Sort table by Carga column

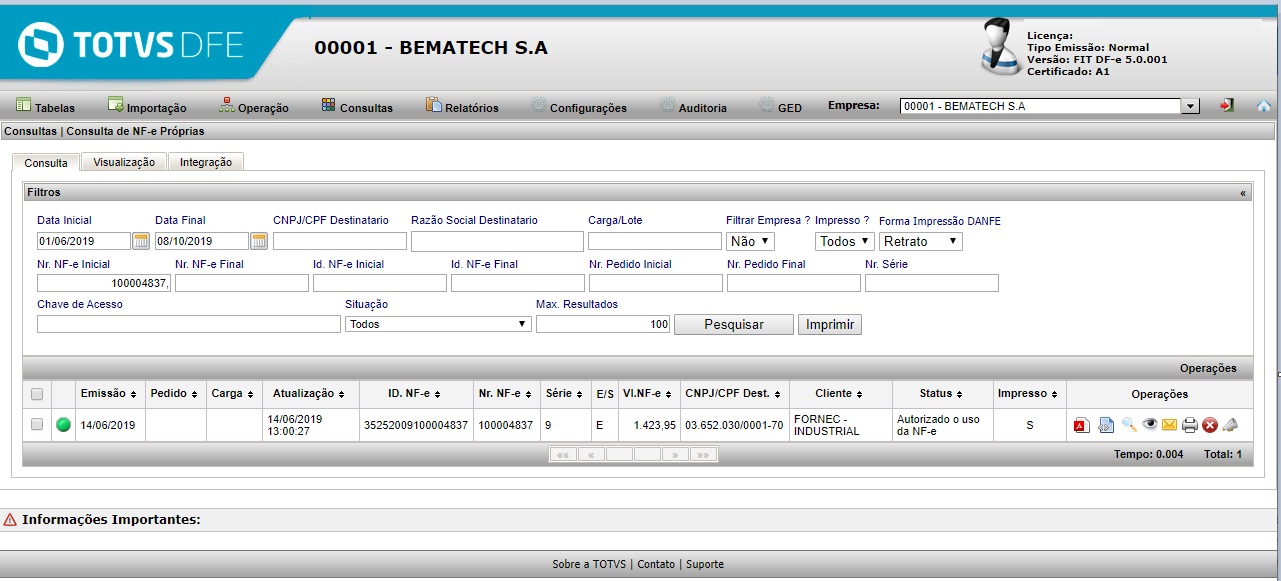tap(236, 394)
